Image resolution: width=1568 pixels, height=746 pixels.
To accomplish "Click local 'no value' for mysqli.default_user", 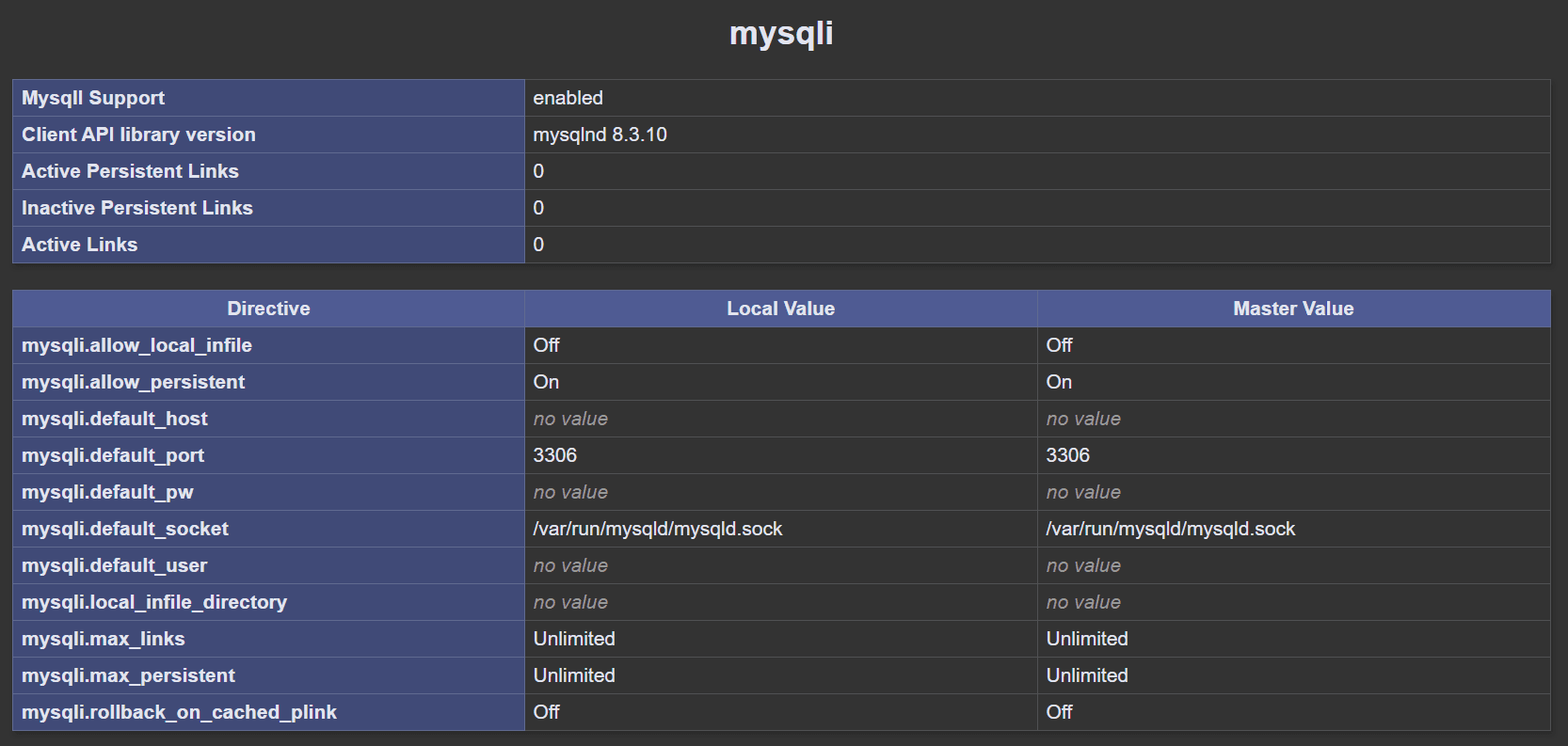I will point(570,565).
